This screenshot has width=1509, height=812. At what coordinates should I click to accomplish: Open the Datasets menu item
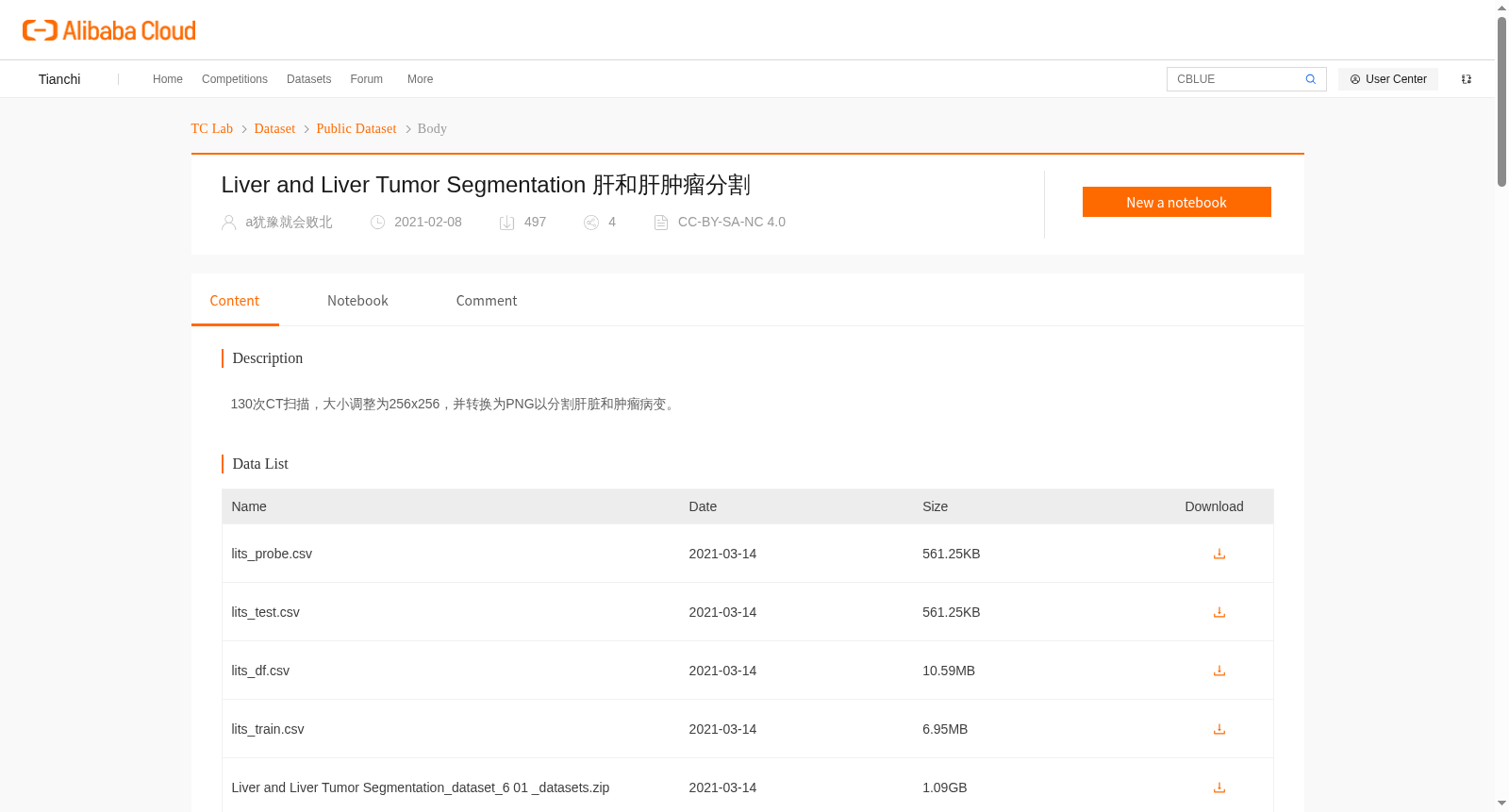click(308, 79)
